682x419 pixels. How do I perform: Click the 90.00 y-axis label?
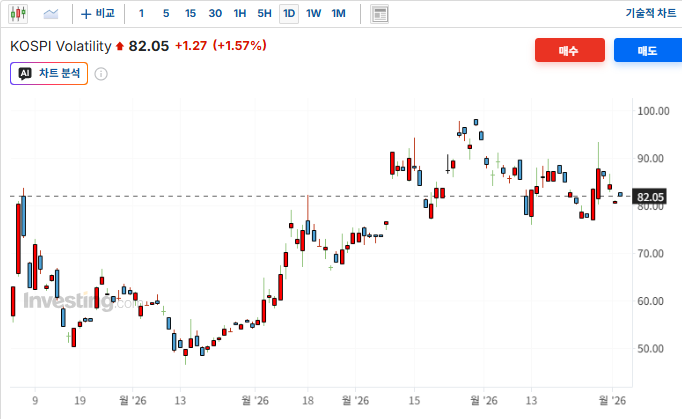pyautogui.click(x=651, y=158)
